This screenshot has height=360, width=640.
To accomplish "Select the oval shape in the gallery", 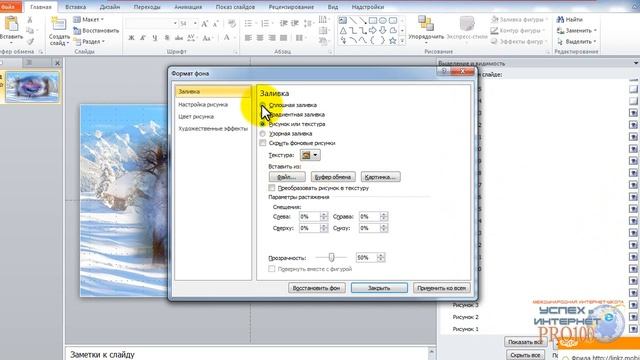I will point(383,20).
